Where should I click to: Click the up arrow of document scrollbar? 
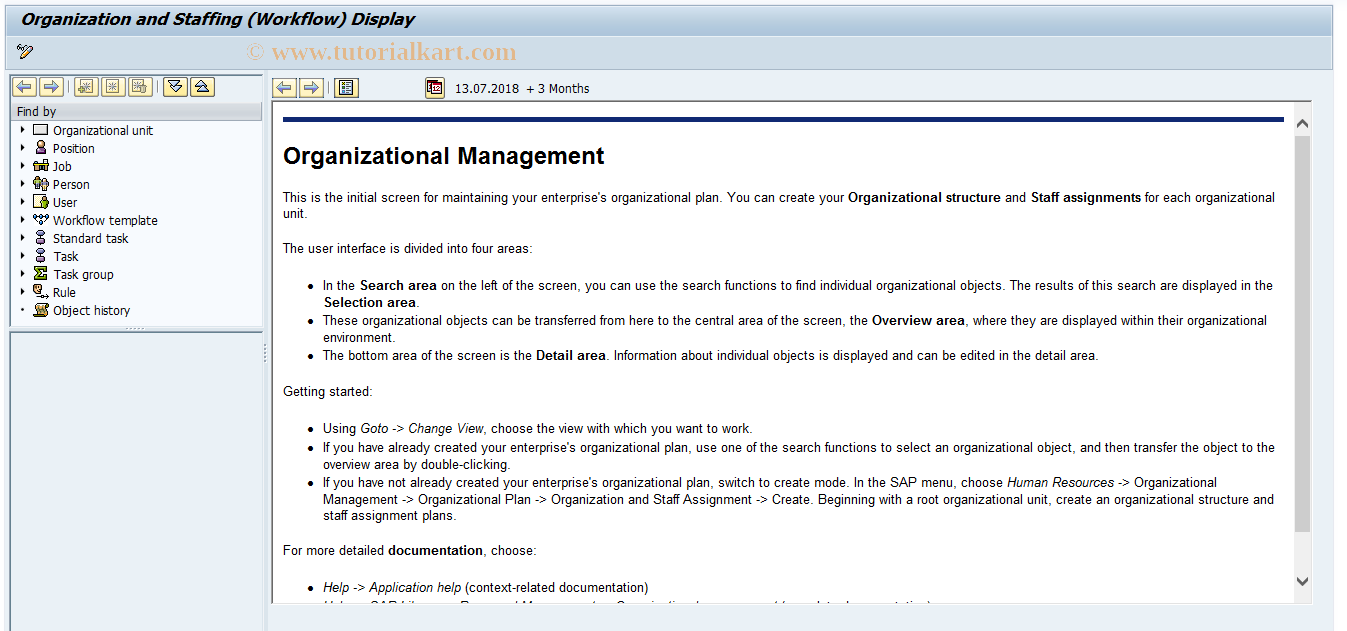1302,124
